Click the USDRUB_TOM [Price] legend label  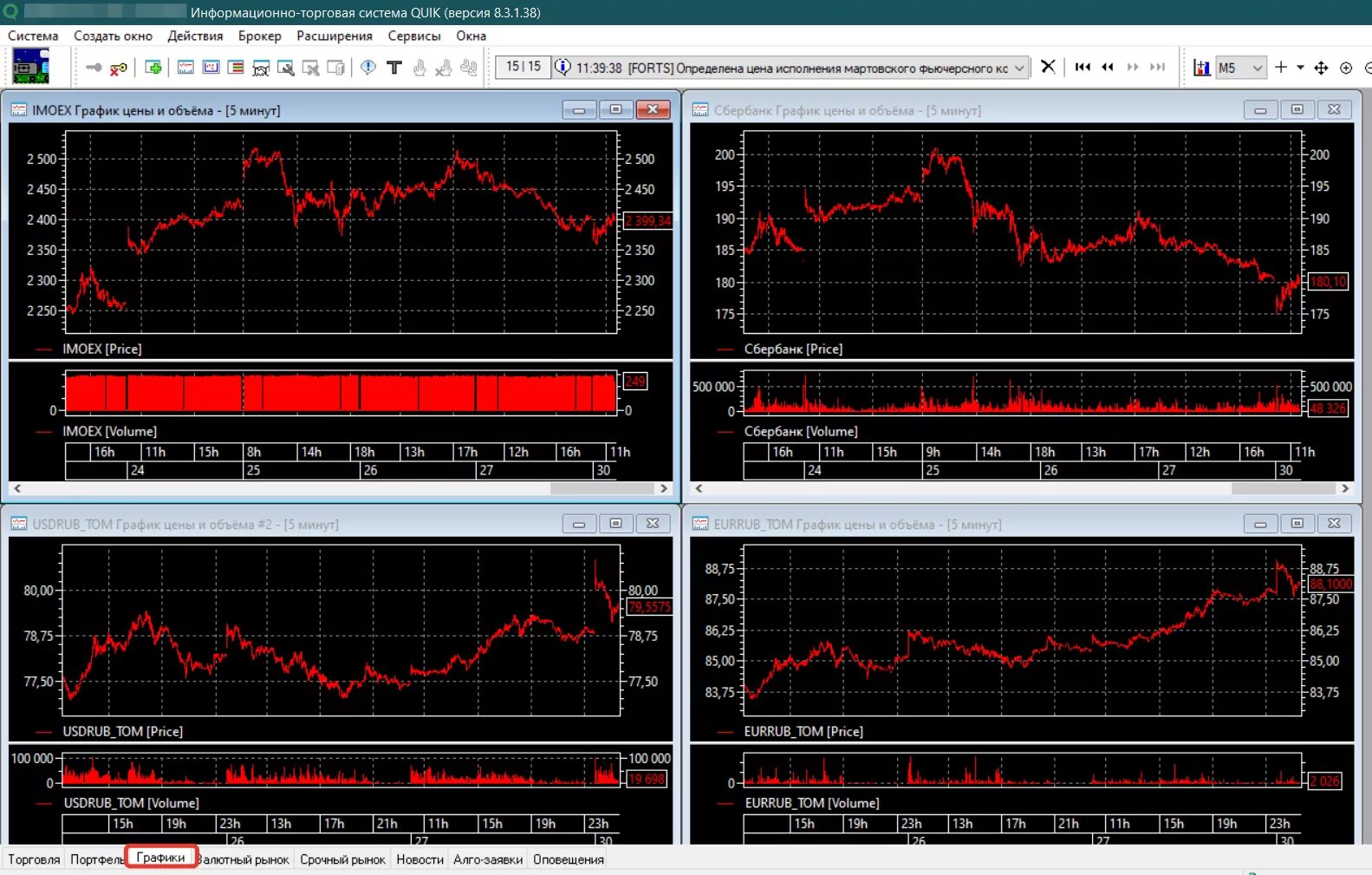[122, 731]
